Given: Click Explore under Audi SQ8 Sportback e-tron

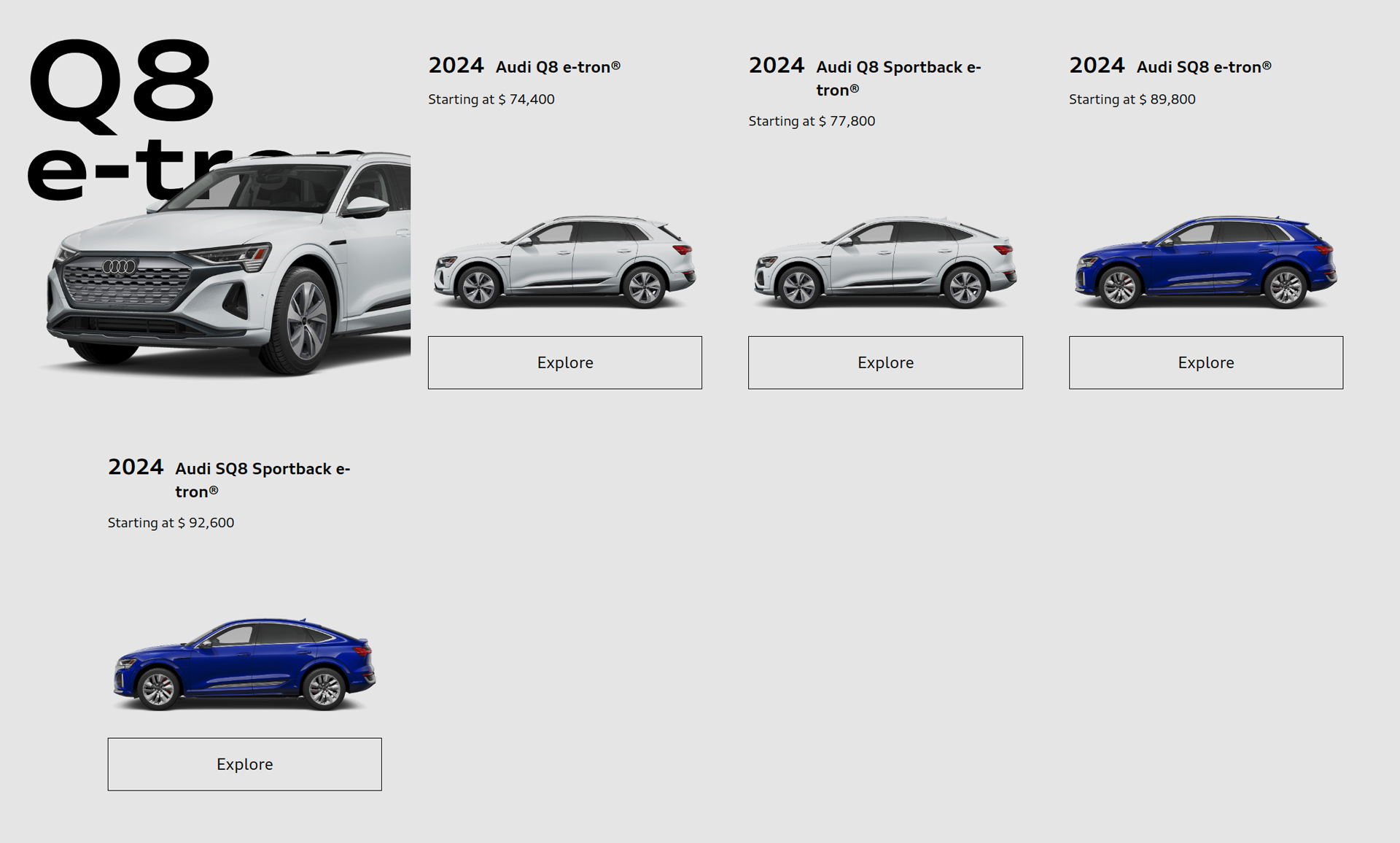Looking at the screenshot, I should 244,764.
